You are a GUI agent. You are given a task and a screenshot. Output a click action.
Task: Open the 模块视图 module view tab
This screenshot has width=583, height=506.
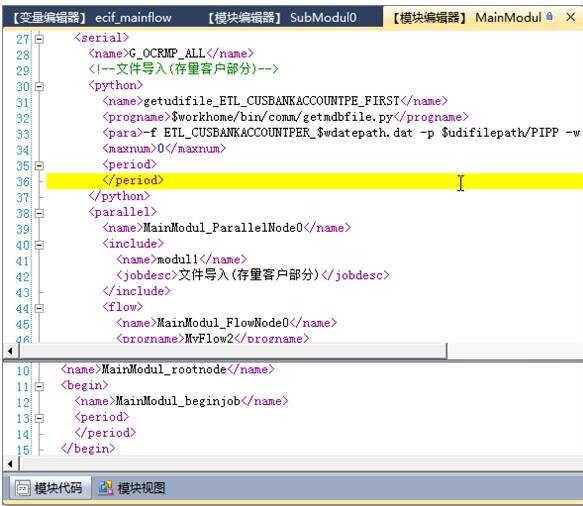pyautogui.click(x=132, y=487)
